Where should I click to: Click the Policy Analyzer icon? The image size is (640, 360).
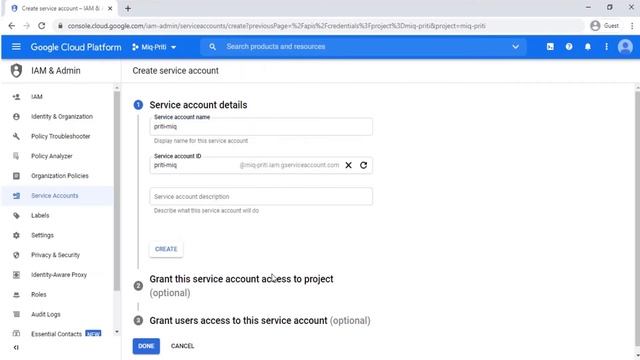16,156
